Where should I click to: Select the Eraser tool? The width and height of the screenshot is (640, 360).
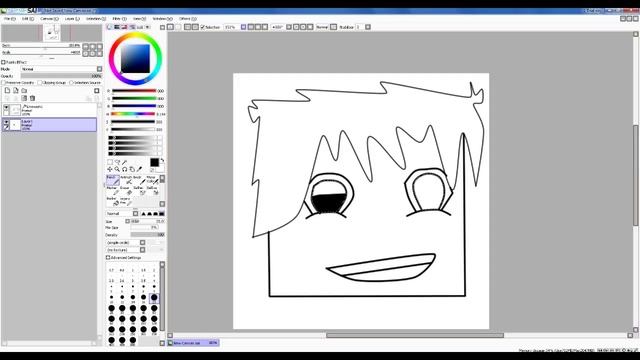[127, 191]
